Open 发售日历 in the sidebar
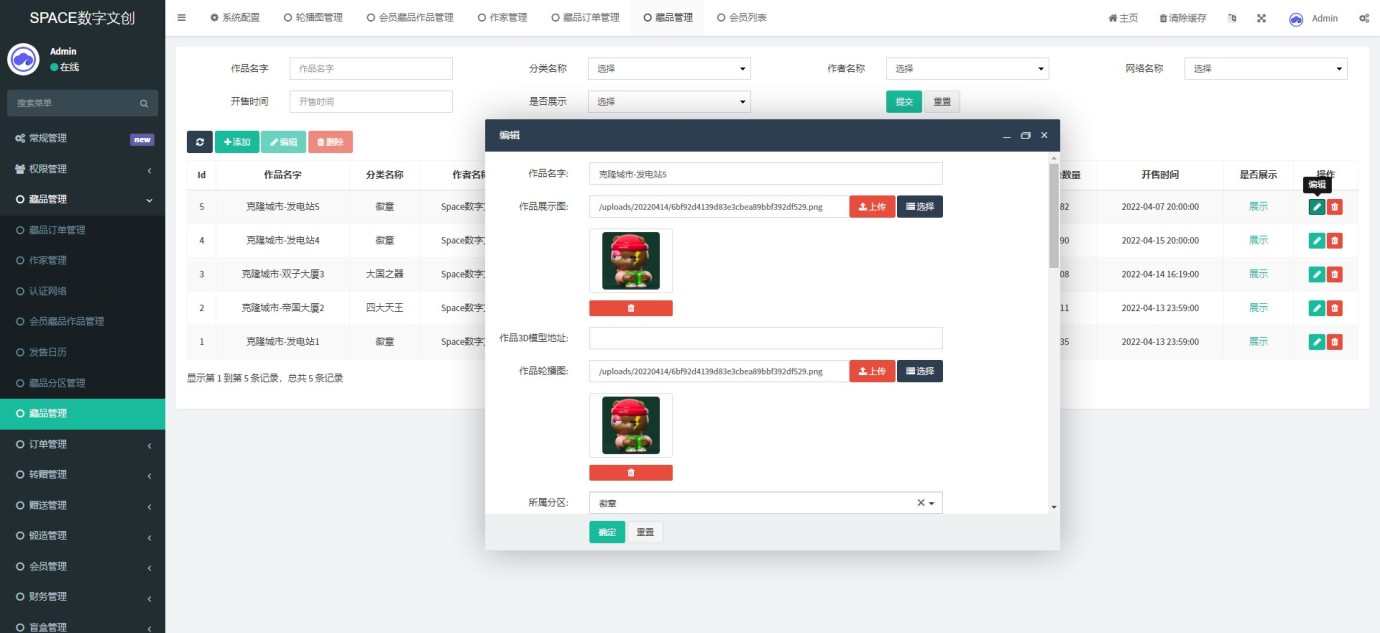1380x633 pixels. [x=48, y=352]
